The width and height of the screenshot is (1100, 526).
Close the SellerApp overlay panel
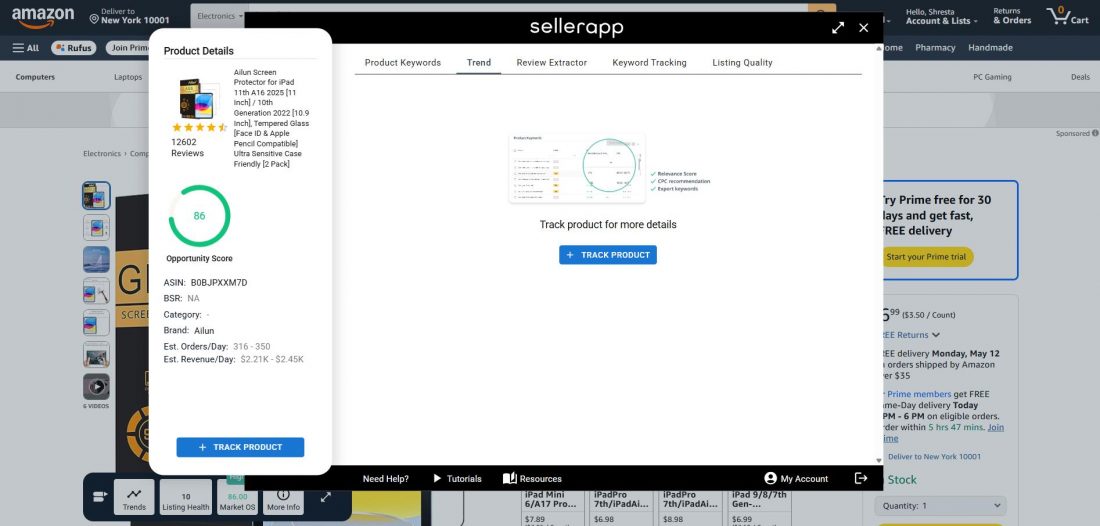[864, 28]
